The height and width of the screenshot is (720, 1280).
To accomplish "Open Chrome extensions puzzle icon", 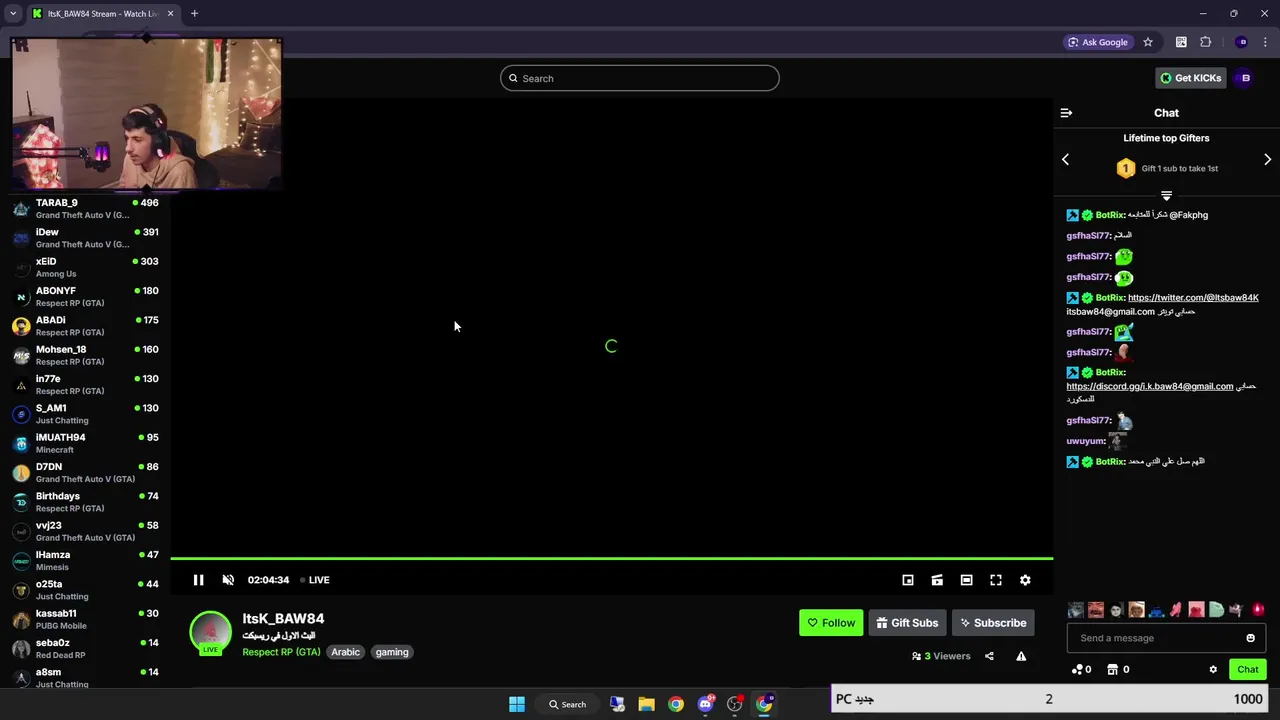I will pos(1205,42).
